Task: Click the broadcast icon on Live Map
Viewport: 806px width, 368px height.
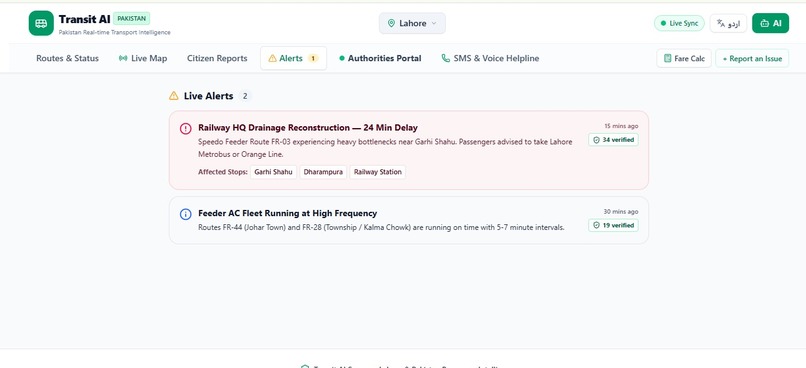Action: [123, 58]
